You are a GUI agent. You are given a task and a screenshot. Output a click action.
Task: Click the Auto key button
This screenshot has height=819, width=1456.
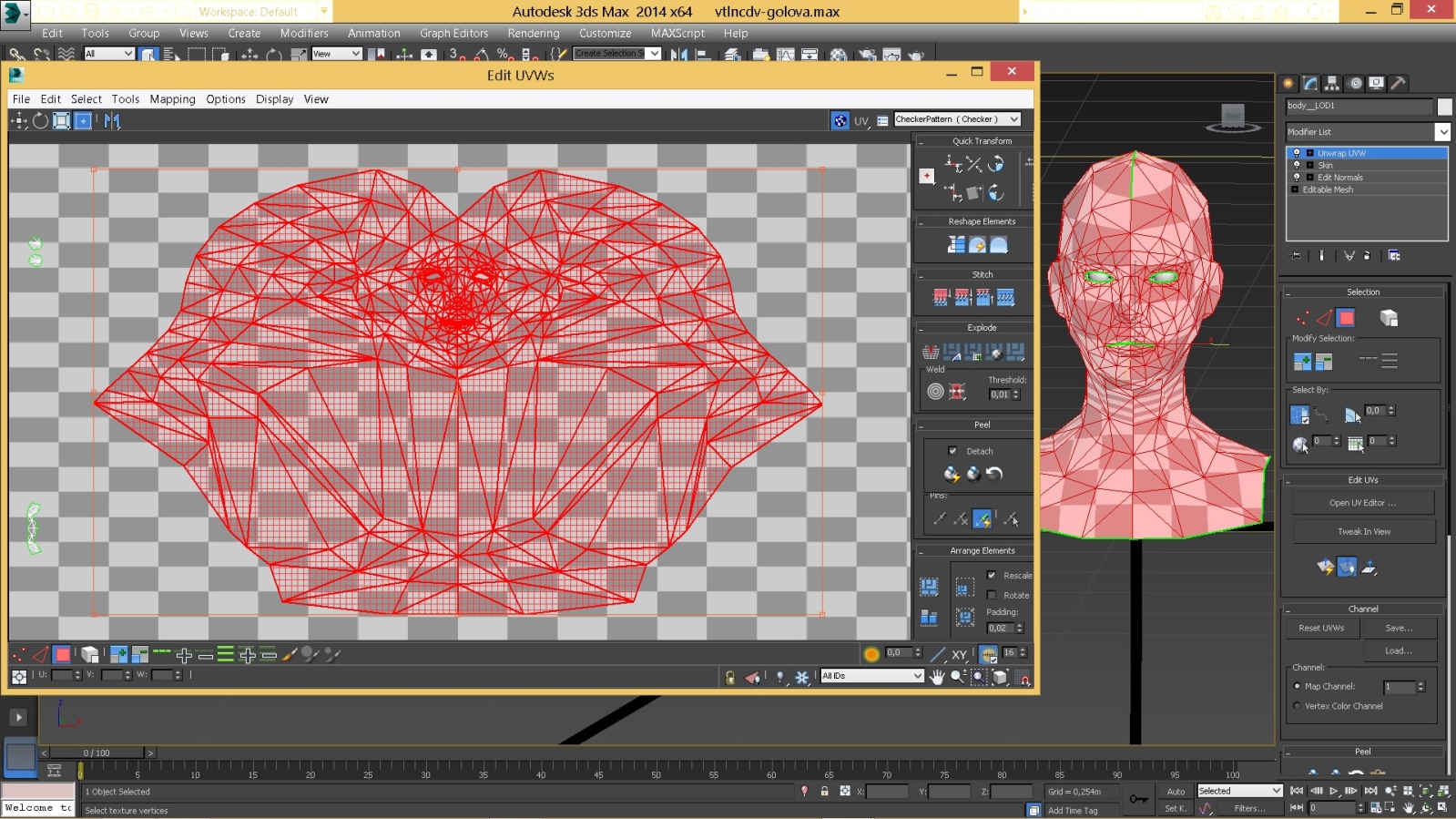pyautogui.click(x=1176, y=792)
